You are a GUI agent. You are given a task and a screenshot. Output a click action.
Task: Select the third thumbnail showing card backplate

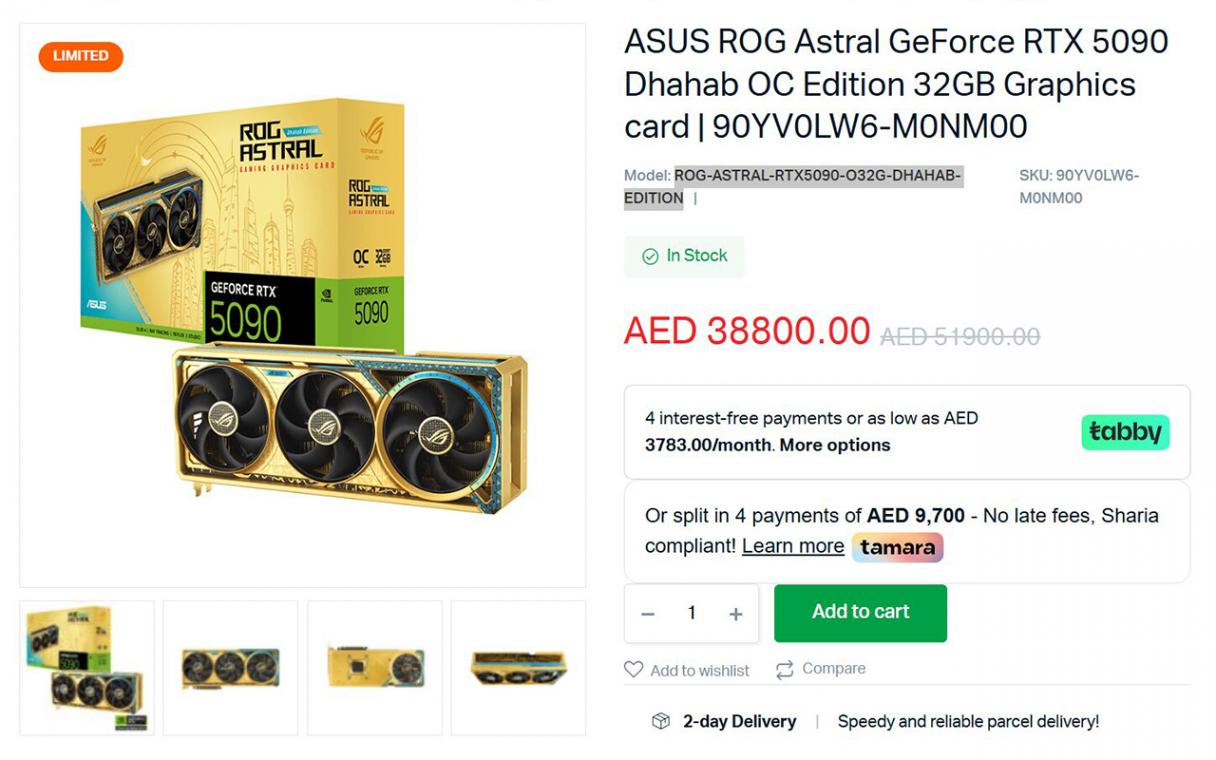pos(375,668)
